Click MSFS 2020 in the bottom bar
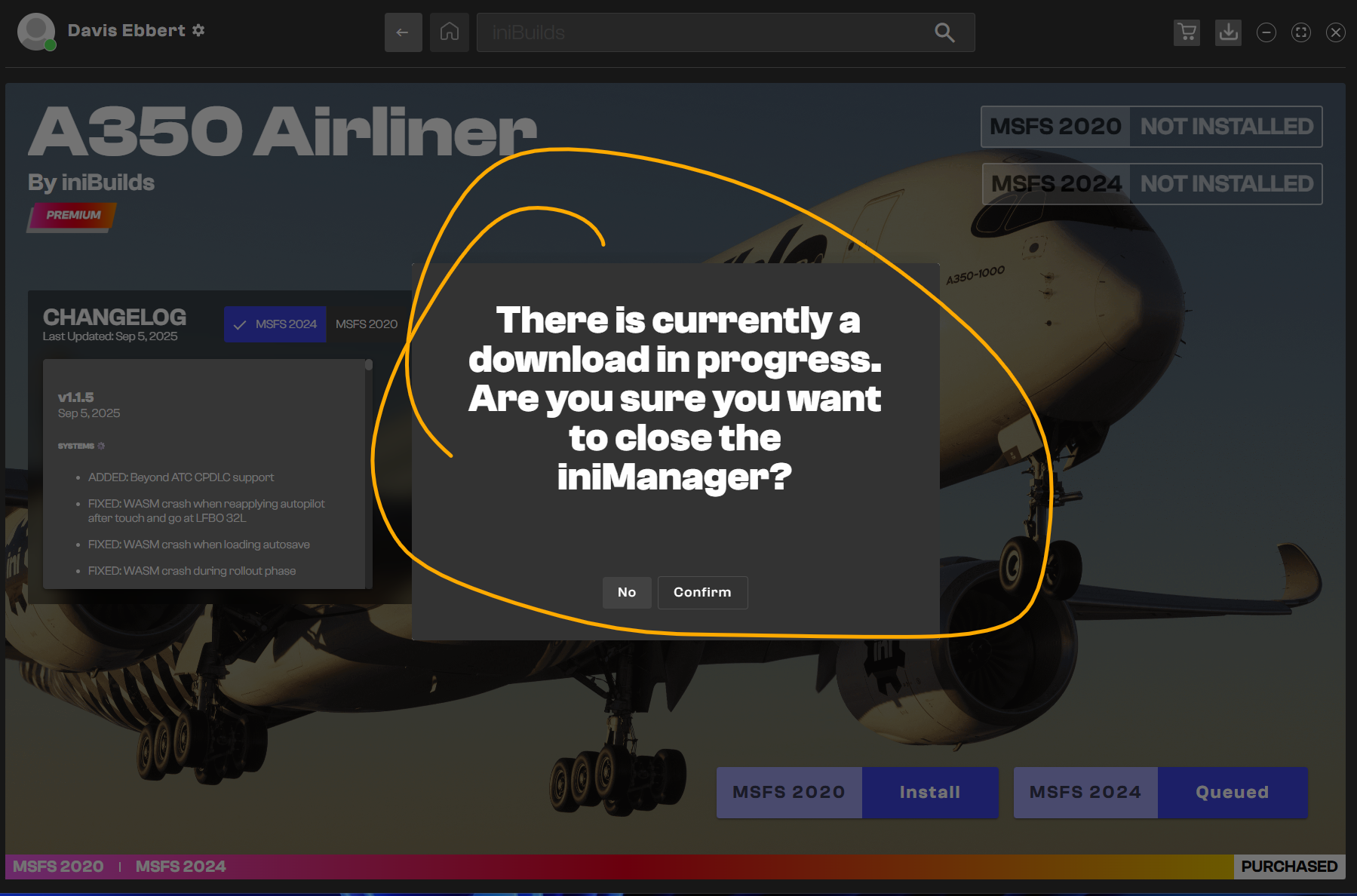The image size is (1357, 896). pyautogui.click(x=58, y=867)
